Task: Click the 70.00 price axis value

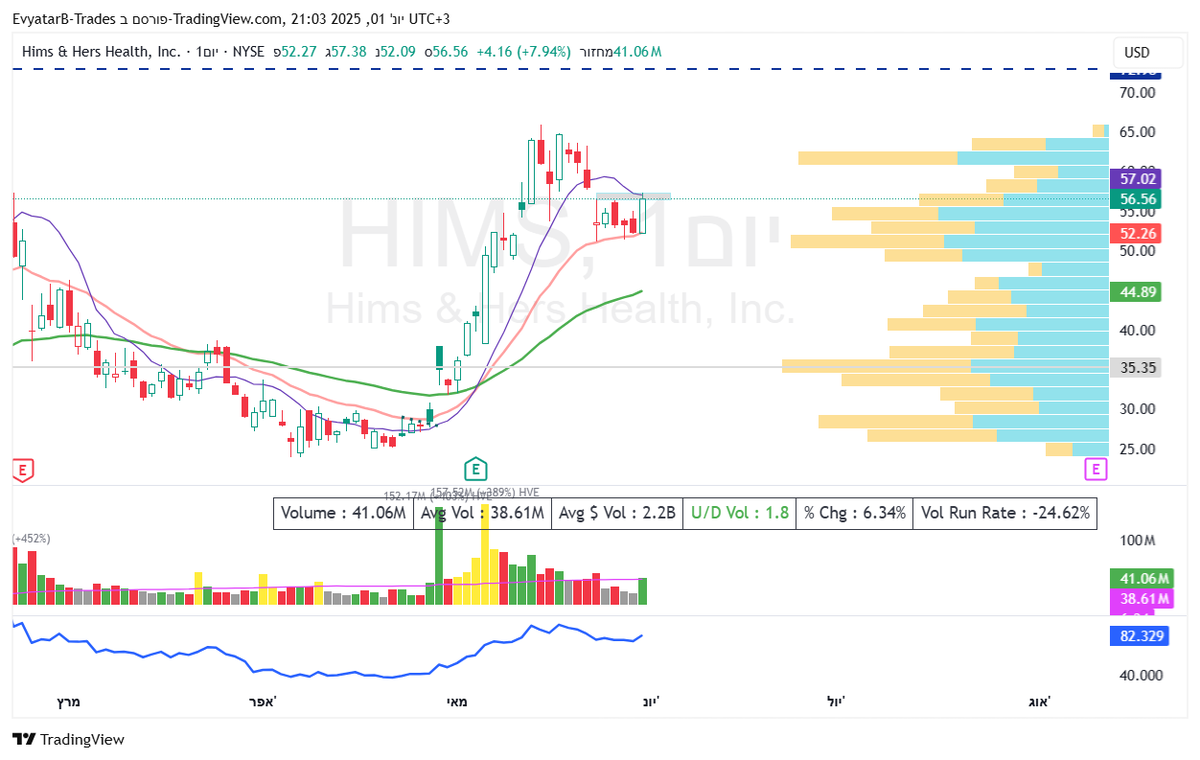Action: click(1138, 93)
